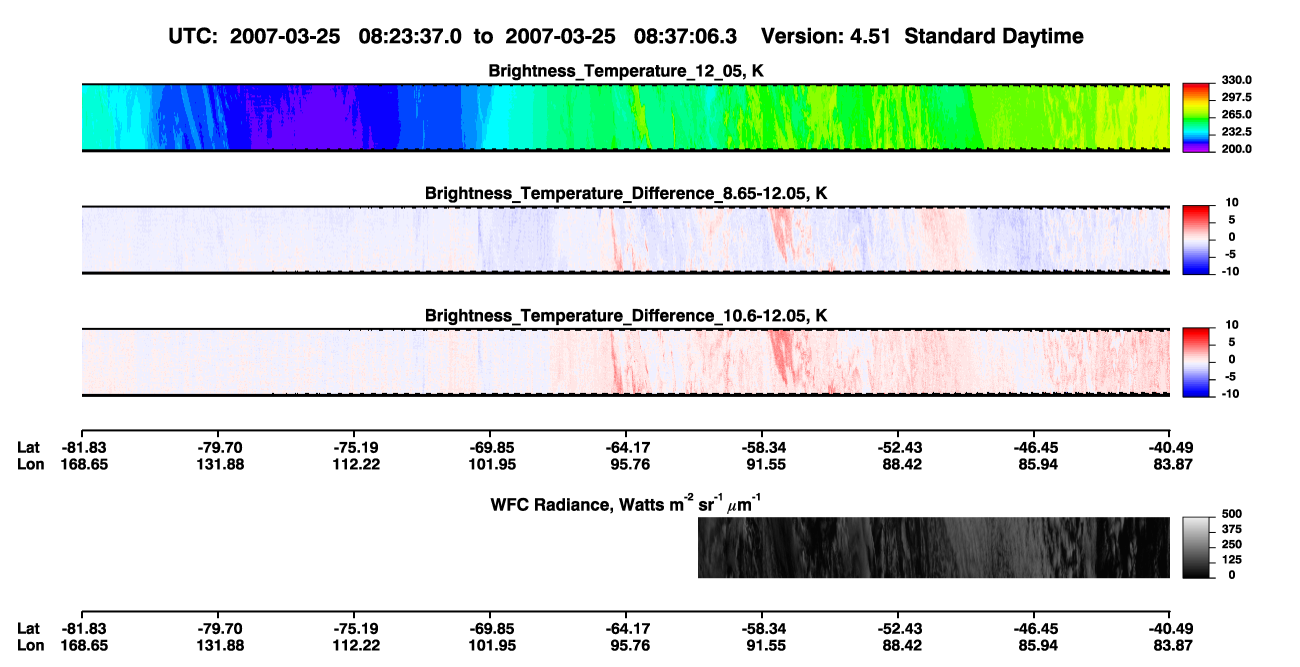Click latitude -40.49 on the axis above WFC Radiance
The width and height of the screenshot is (1300, 667).
(x=1170, y=448)
